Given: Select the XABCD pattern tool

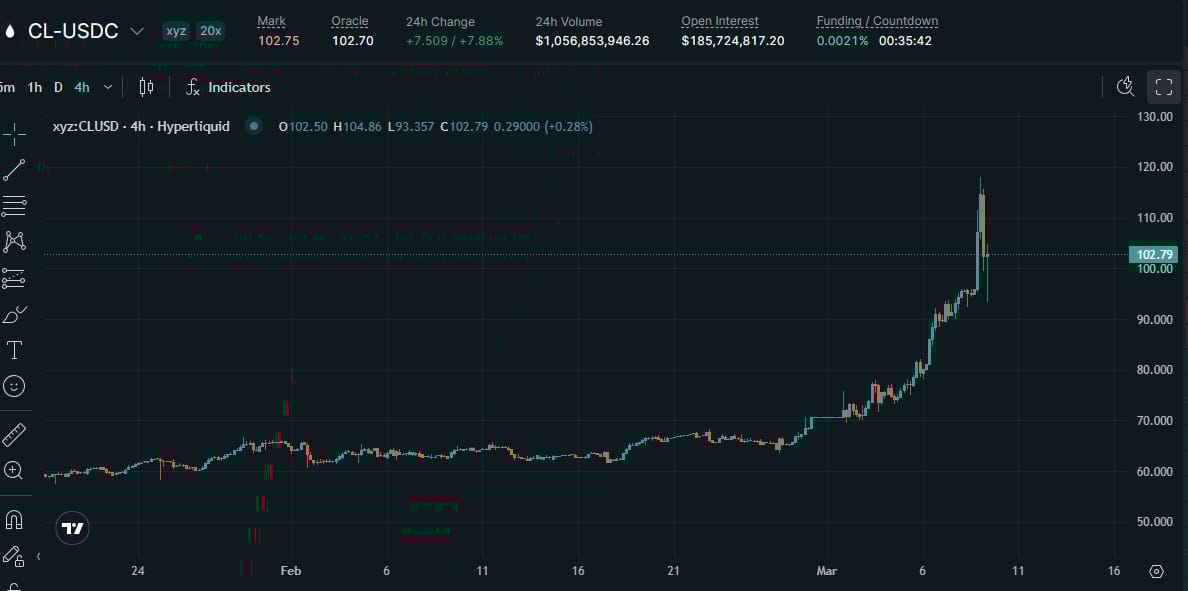Looking at the screenshot, I should (14, 242).
